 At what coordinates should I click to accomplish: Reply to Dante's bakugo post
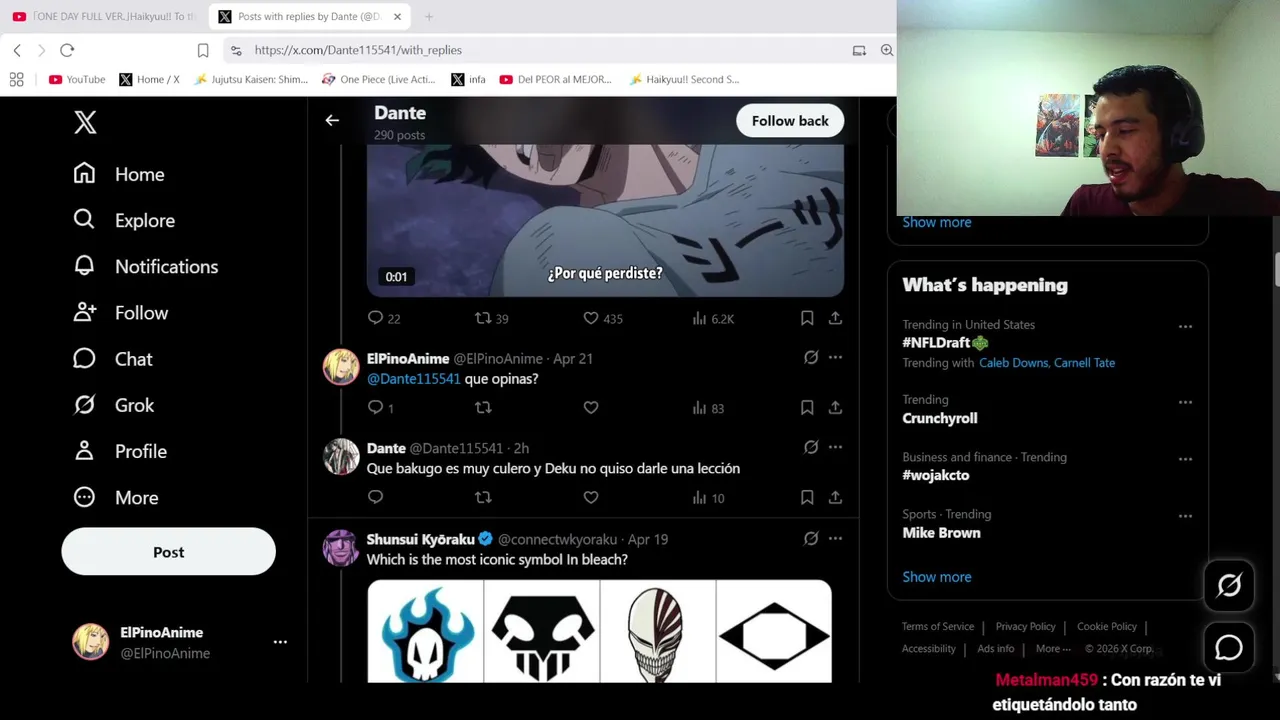pos(375,497)
